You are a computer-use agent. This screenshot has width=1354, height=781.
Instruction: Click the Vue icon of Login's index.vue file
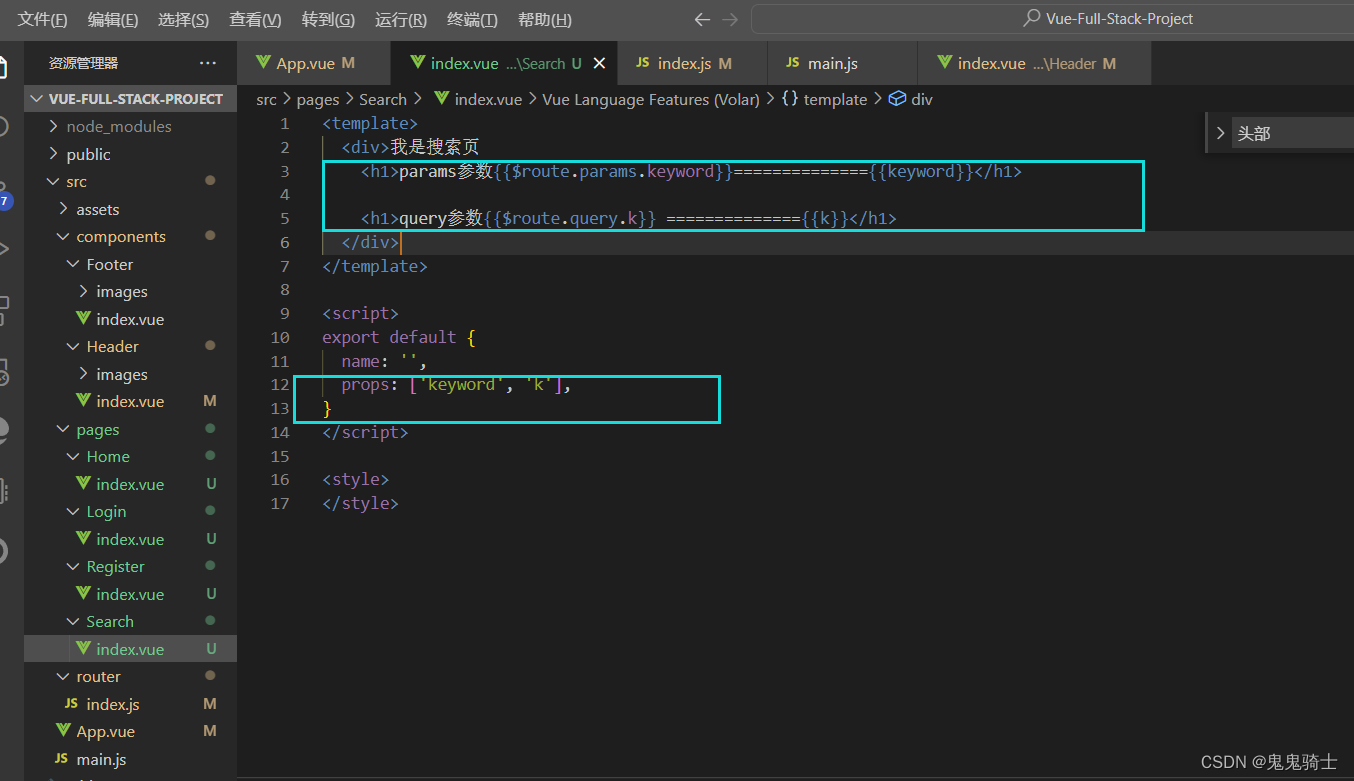(84, 539)
